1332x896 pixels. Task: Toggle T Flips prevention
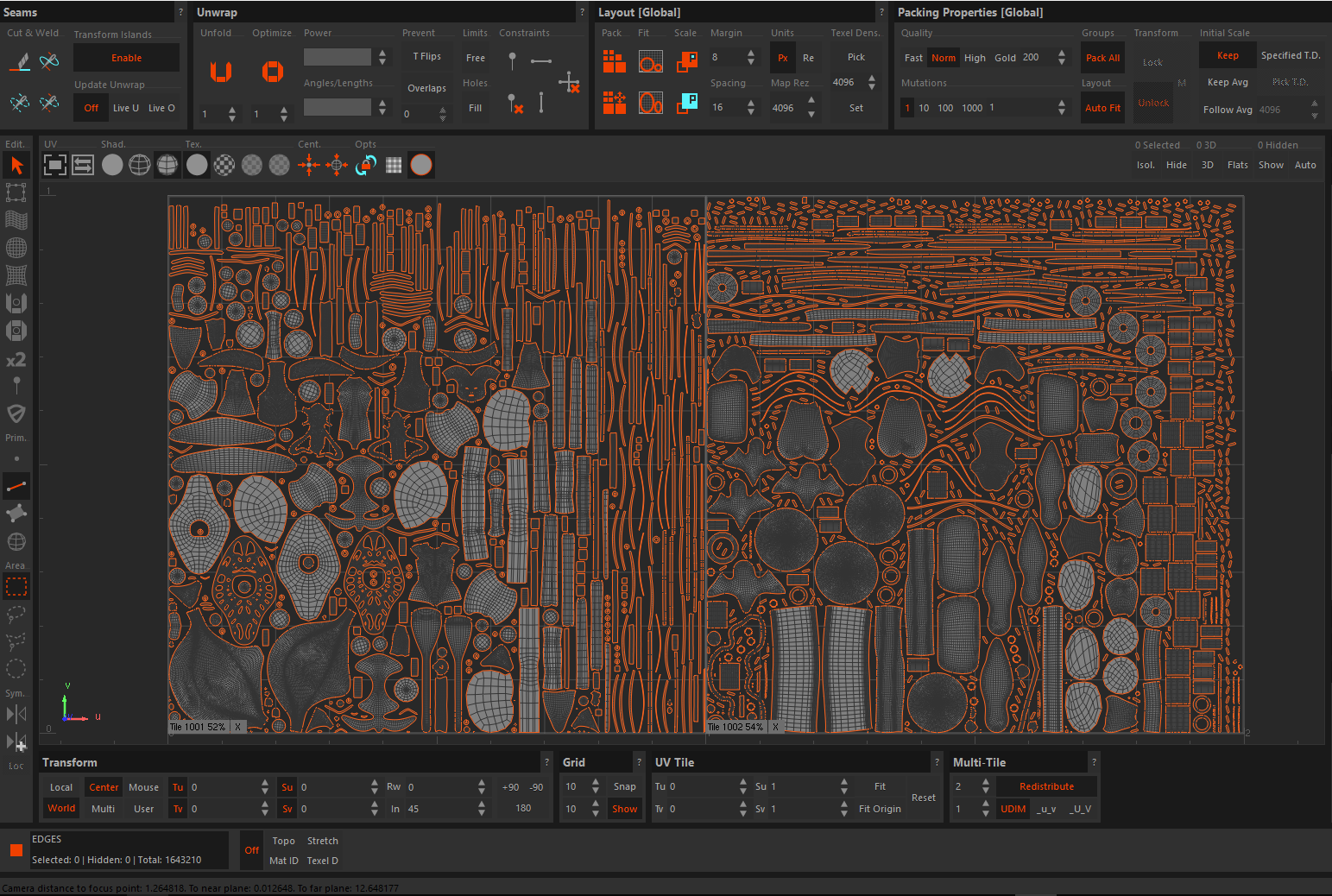coord(426,56)
